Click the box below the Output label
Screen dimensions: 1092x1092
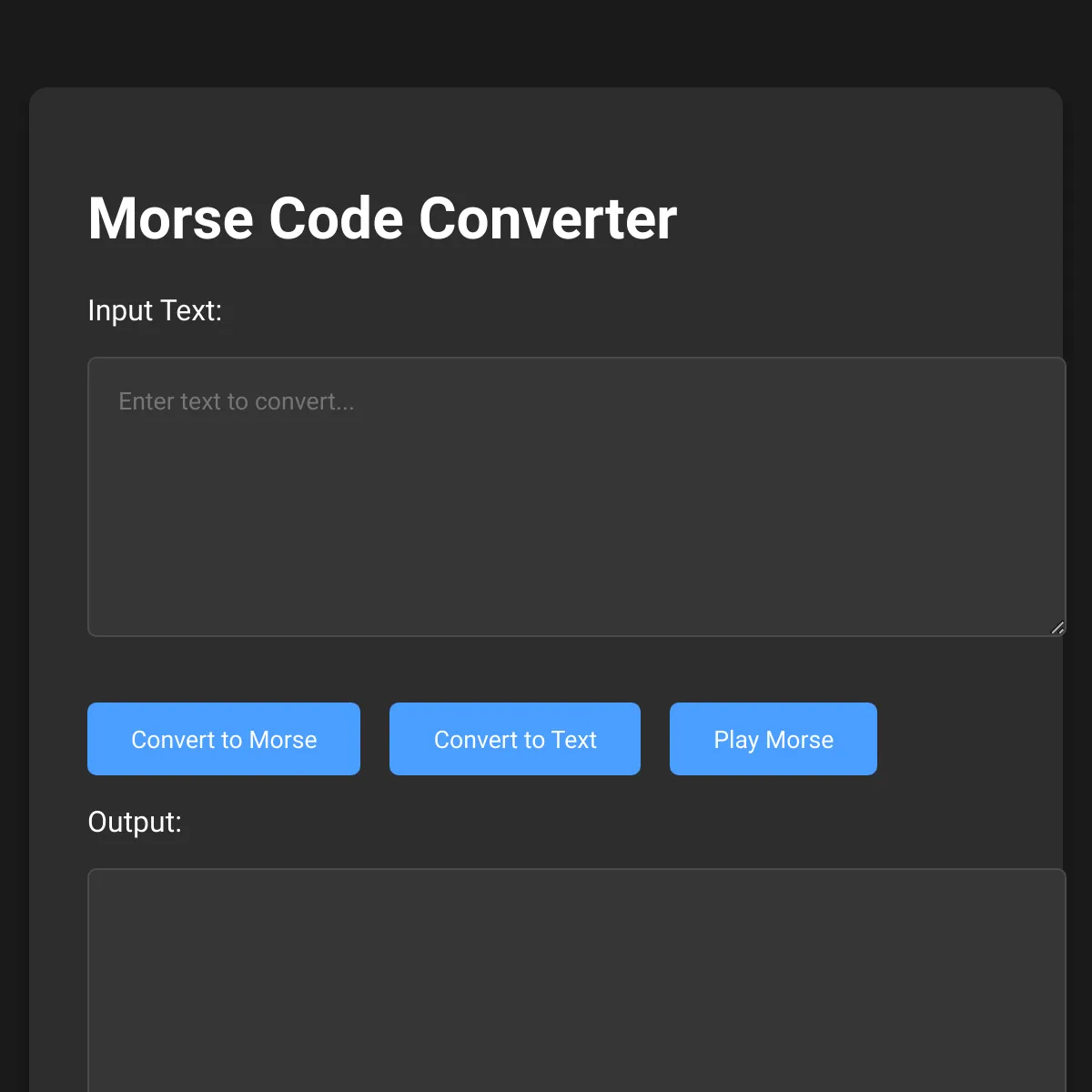pos(576,980)
